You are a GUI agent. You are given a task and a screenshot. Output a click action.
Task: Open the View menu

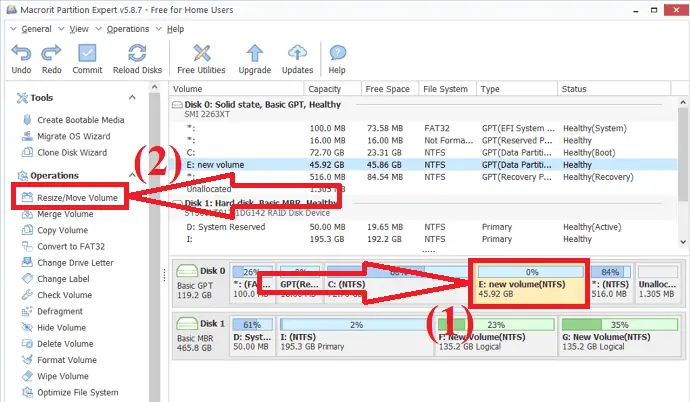click(x=79, y=29)
